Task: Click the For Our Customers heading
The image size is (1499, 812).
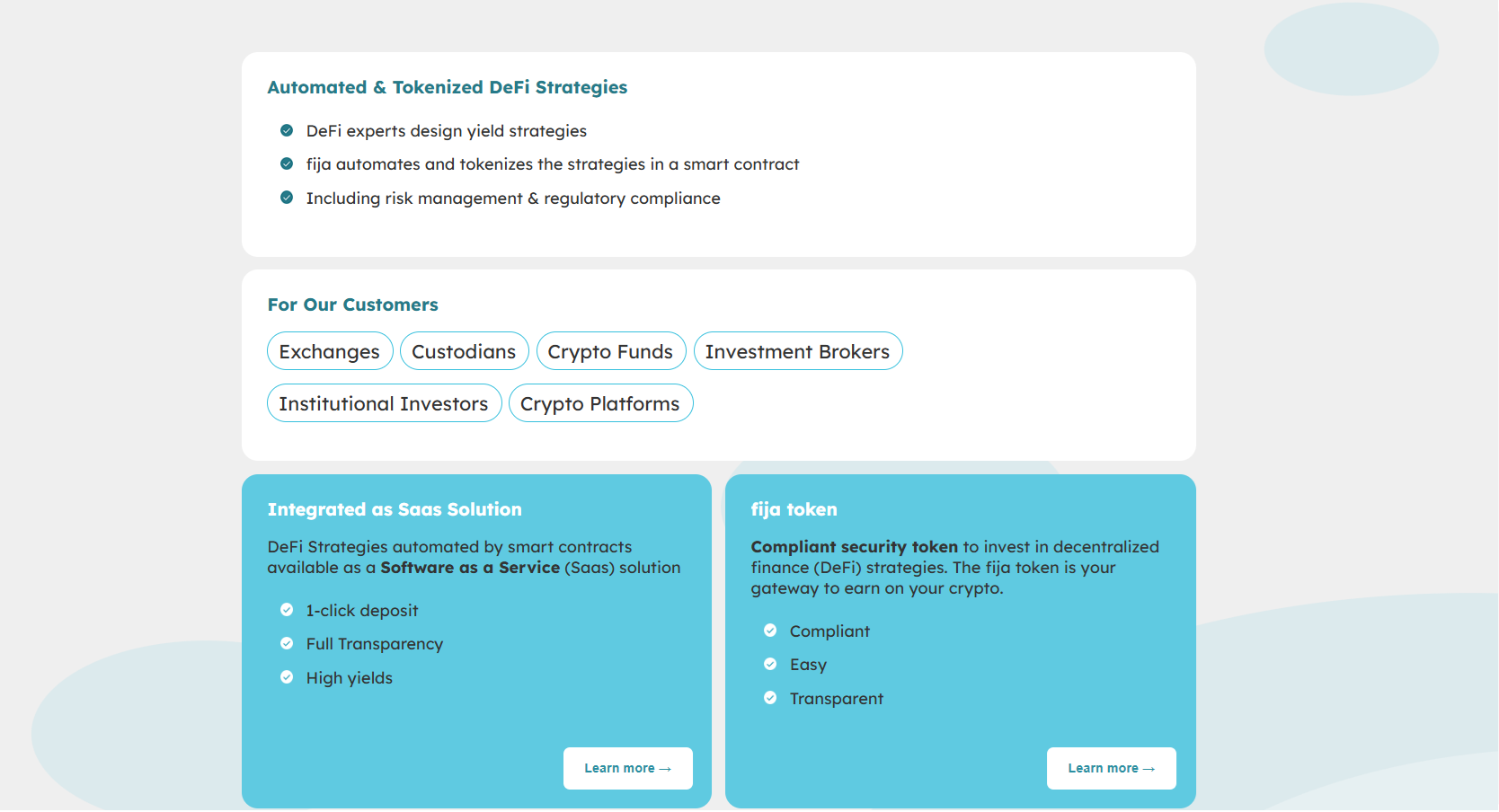Action: [x=353, y=304]
